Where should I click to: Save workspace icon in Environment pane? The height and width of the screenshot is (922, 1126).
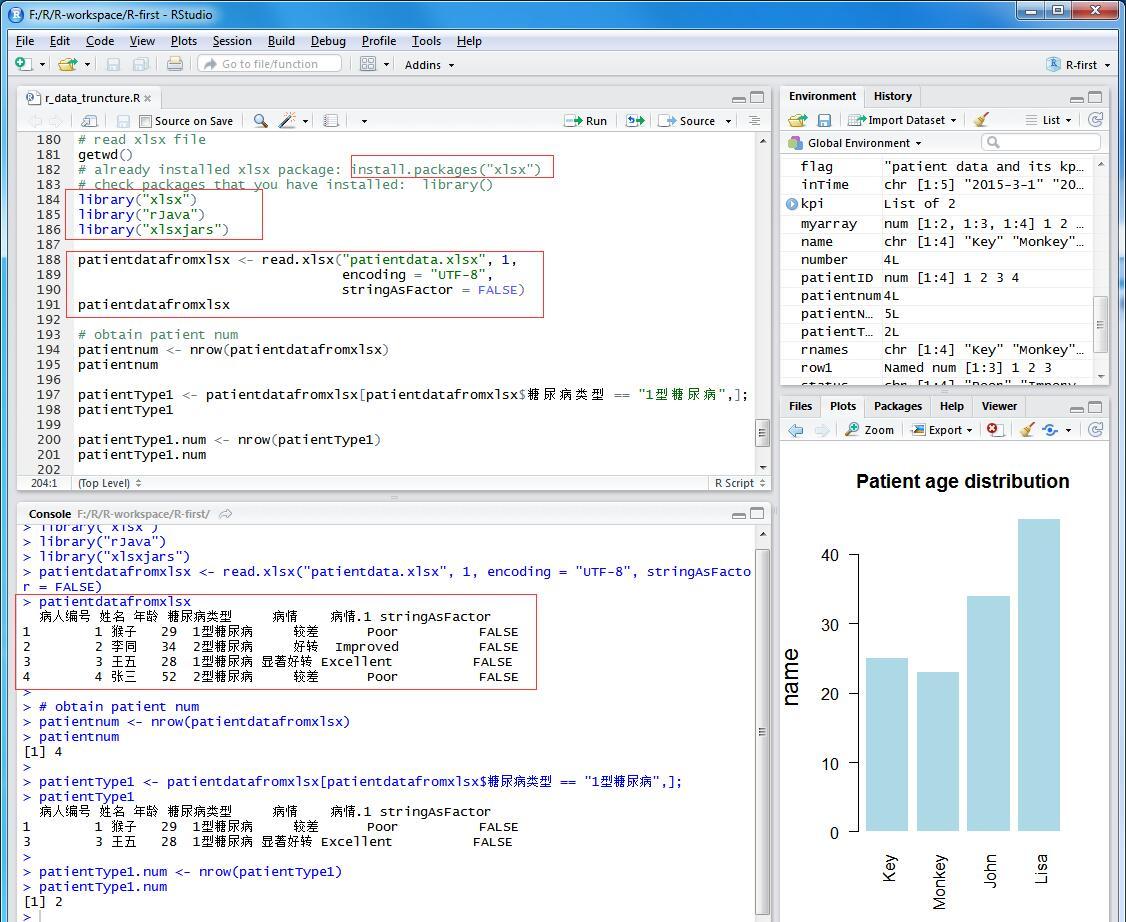(824, 120)
